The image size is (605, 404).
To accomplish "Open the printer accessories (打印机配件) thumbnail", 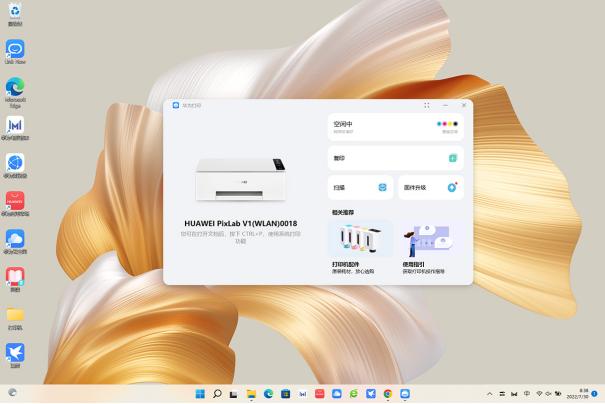I will 360,239.
